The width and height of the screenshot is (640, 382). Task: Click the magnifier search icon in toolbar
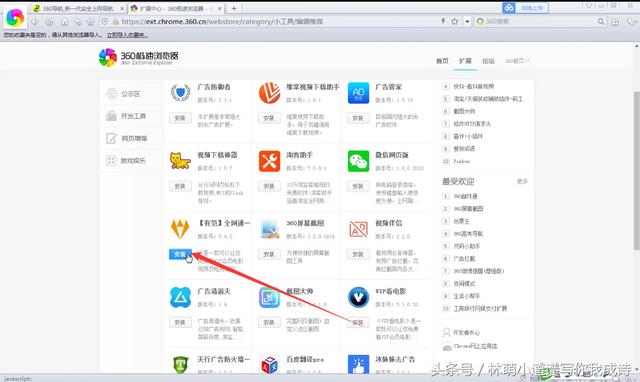(601, 22)
